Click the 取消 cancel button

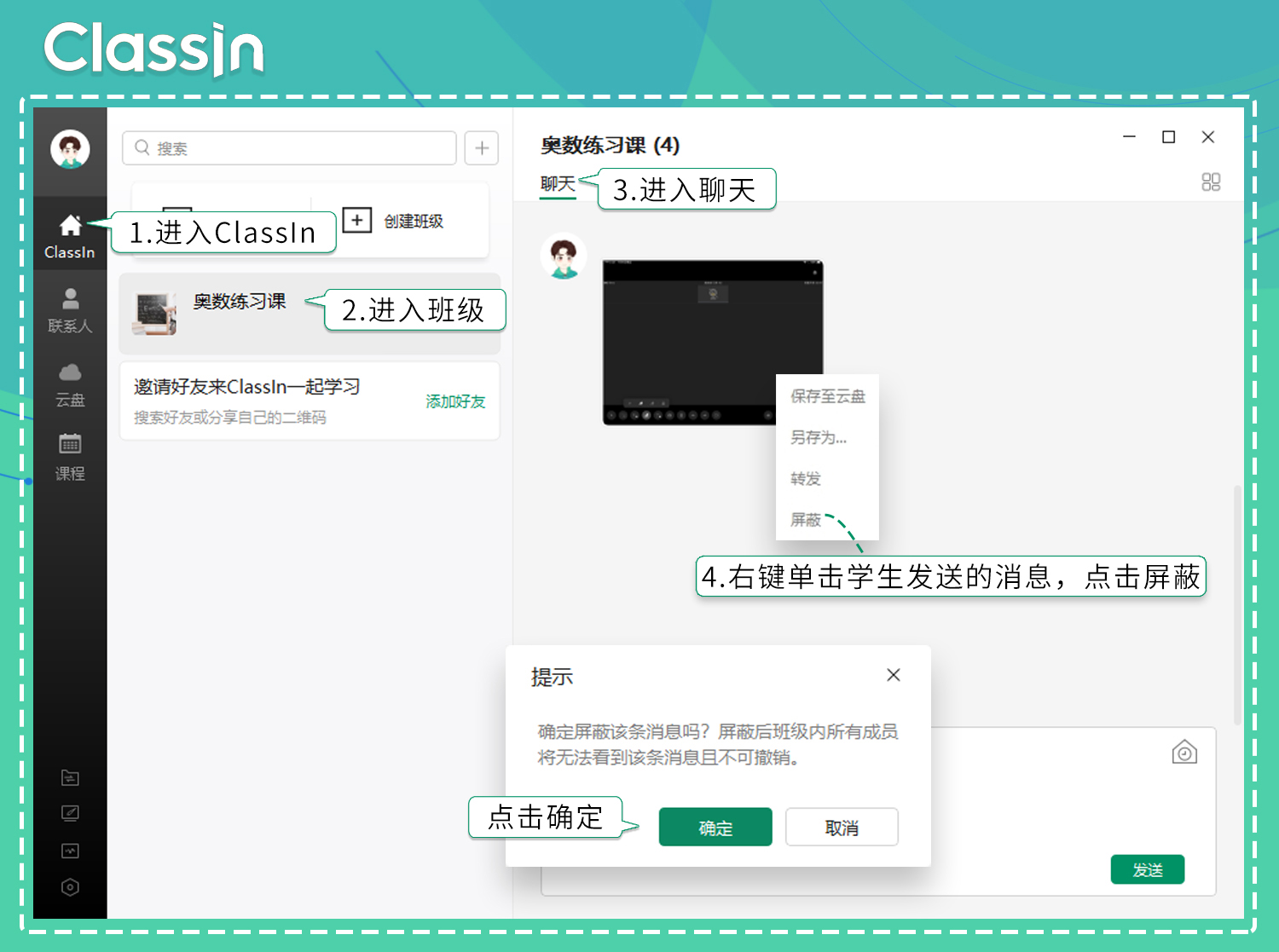[842, 827]
